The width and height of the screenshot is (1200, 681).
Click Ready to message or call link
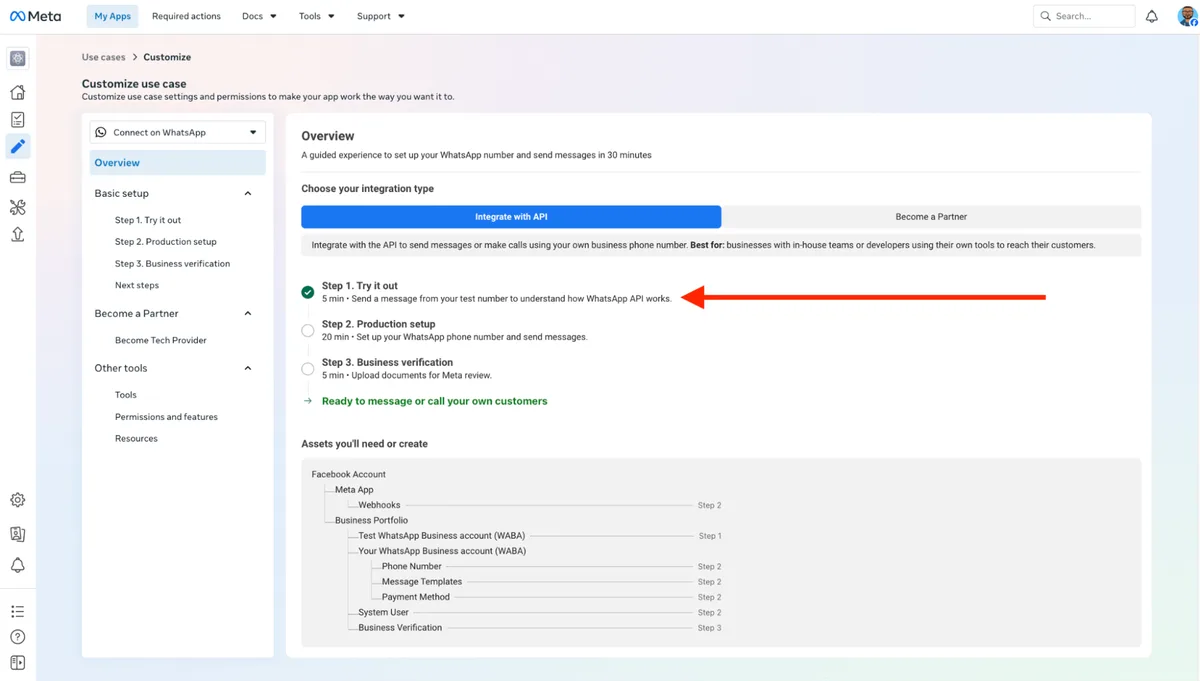tap(435, 401)
